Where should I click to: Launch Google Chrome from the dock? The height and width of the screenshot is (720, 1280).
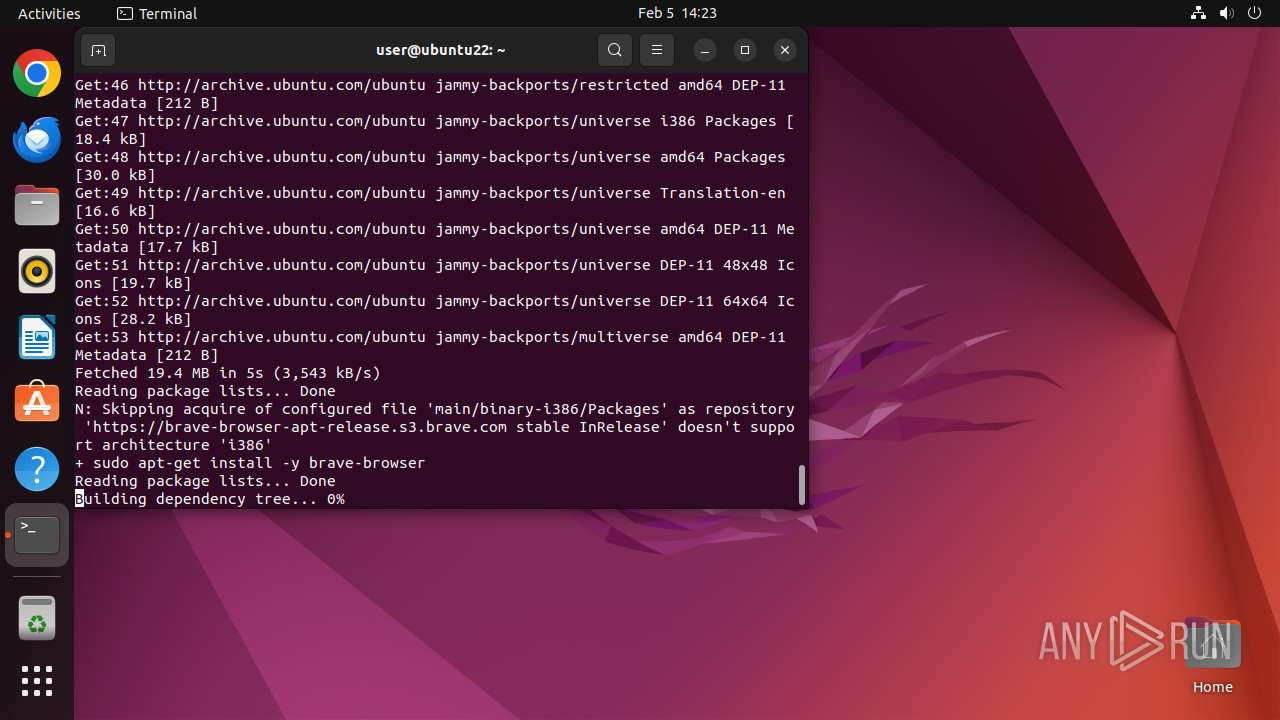pyautogui.click(x=37, y=73)
